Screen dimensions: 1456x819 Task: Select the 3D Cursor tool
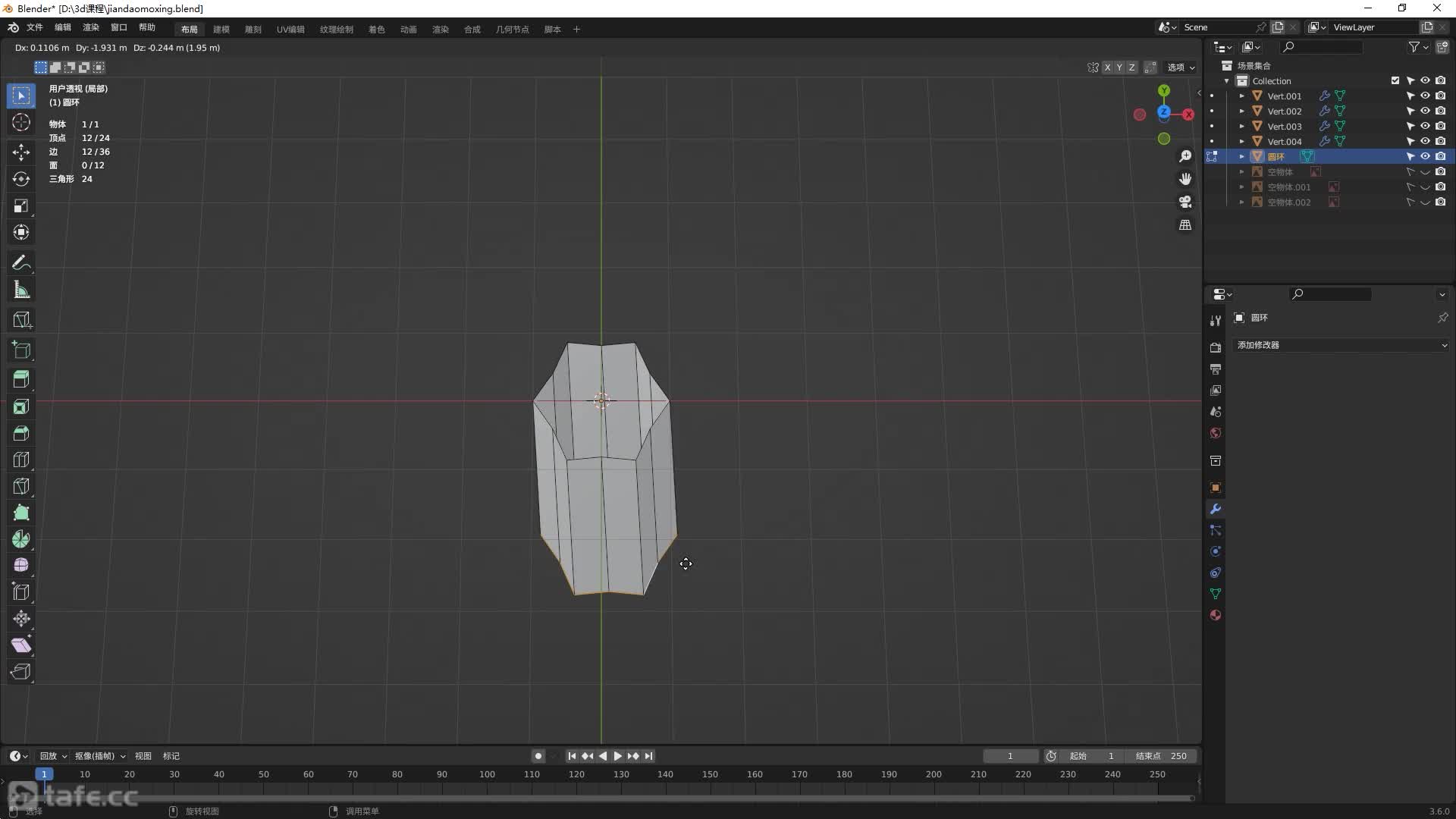tap(21, 122)
